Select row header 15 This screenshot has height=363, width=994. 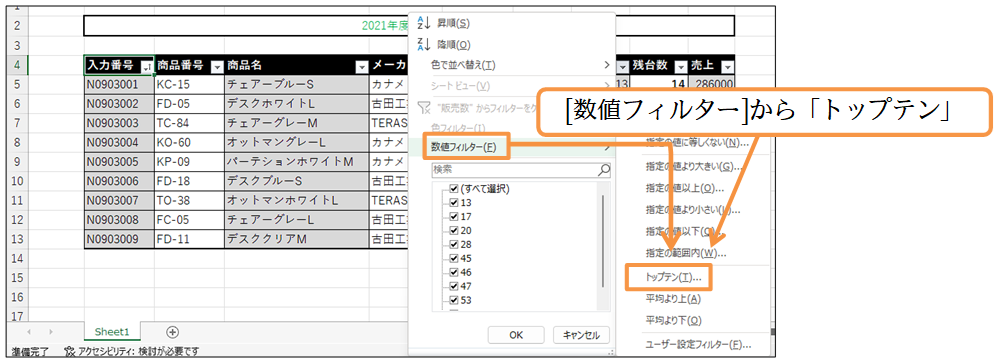click(x=16, y=277)
